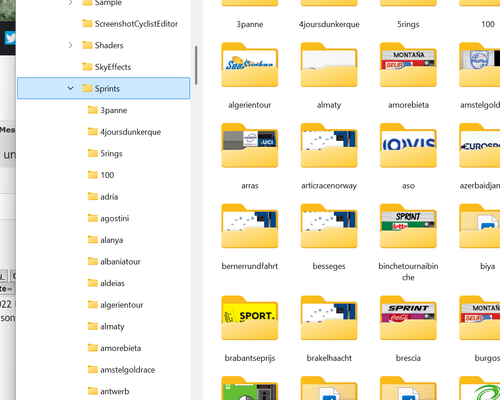Viewport: 500px width, 400px height.
Task: Select amstelgoldrace in the navigation tree
Action: pyautogui.click(x=128, y=370)
